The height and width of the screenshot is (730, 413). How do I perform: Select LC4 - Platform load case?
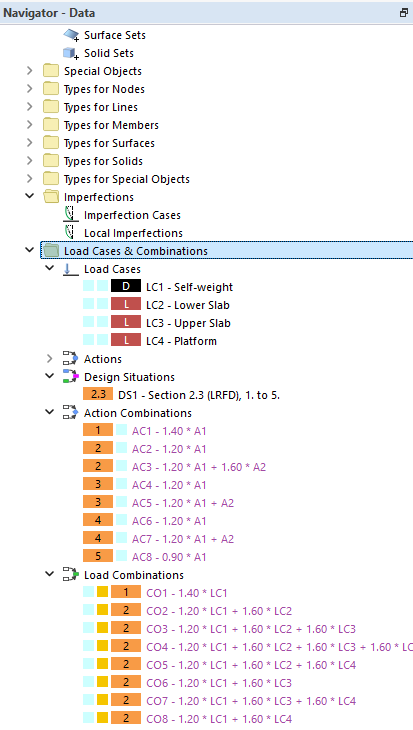point(181,341)
